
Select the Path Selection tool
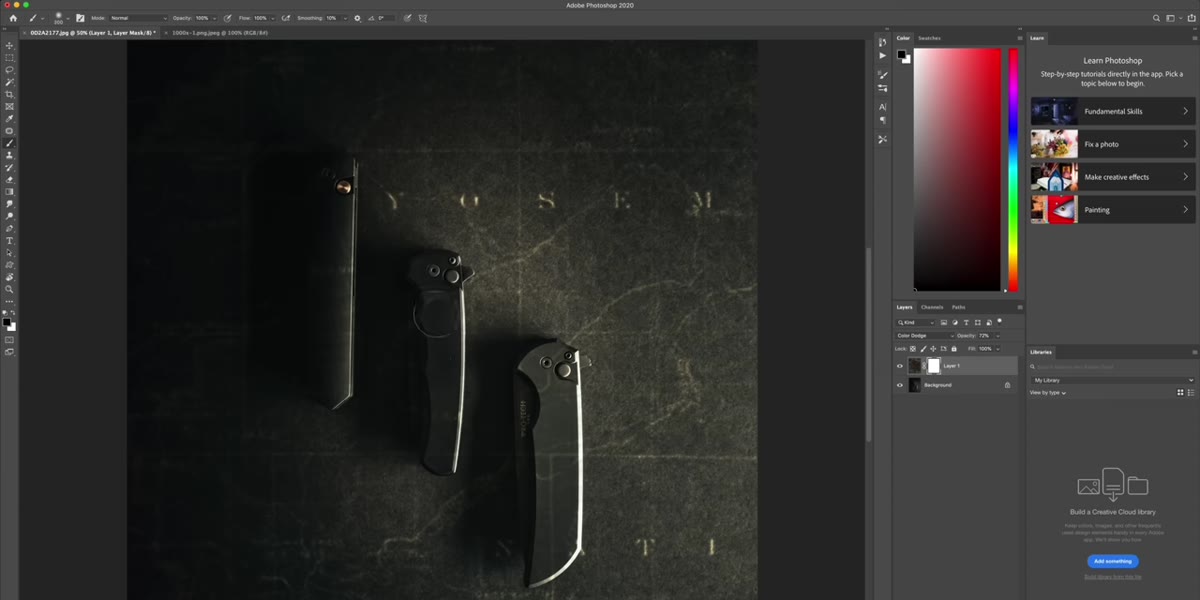pyautogui.click(x=10, y=252)
